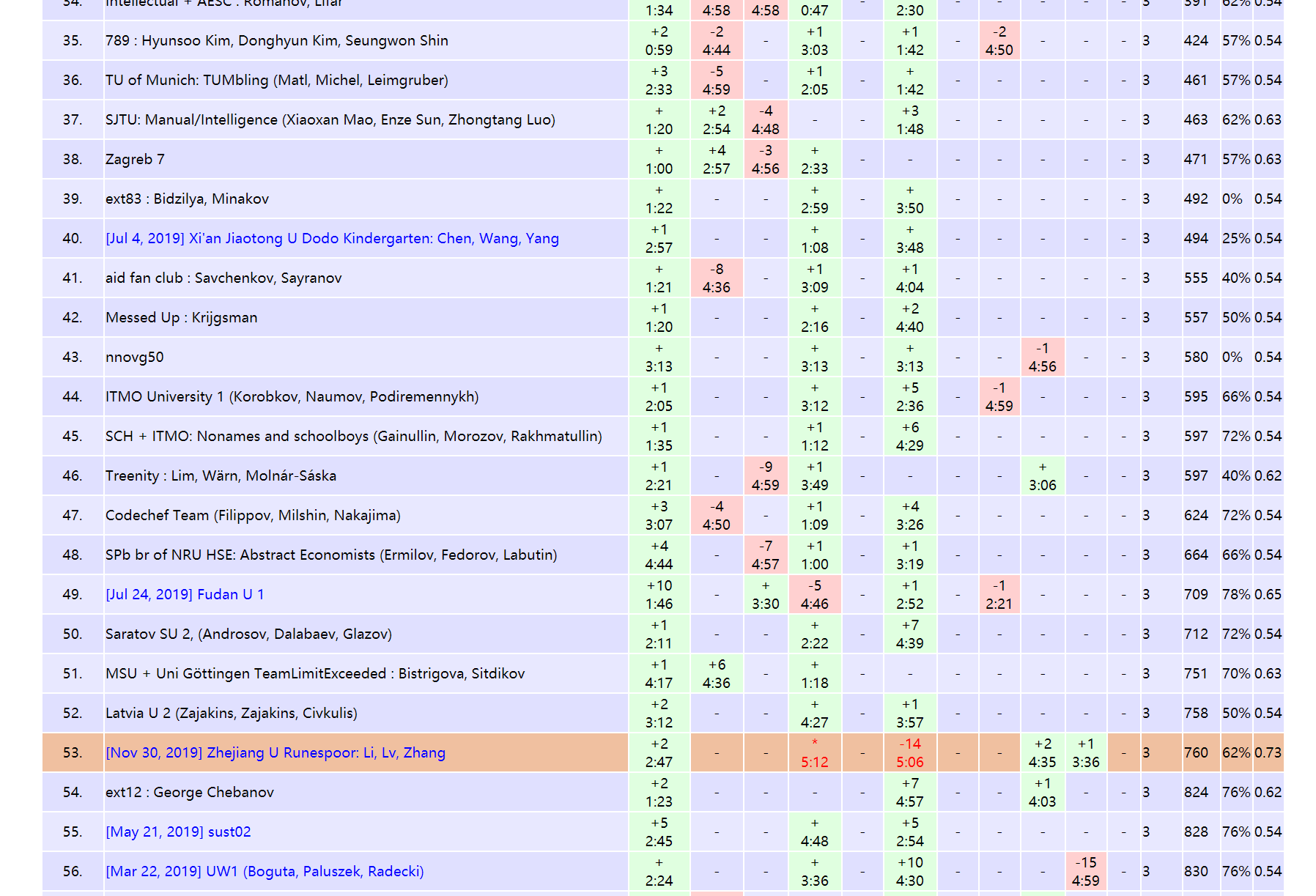Click the -15 4:59 failed attempt cell

point(1085,872)
